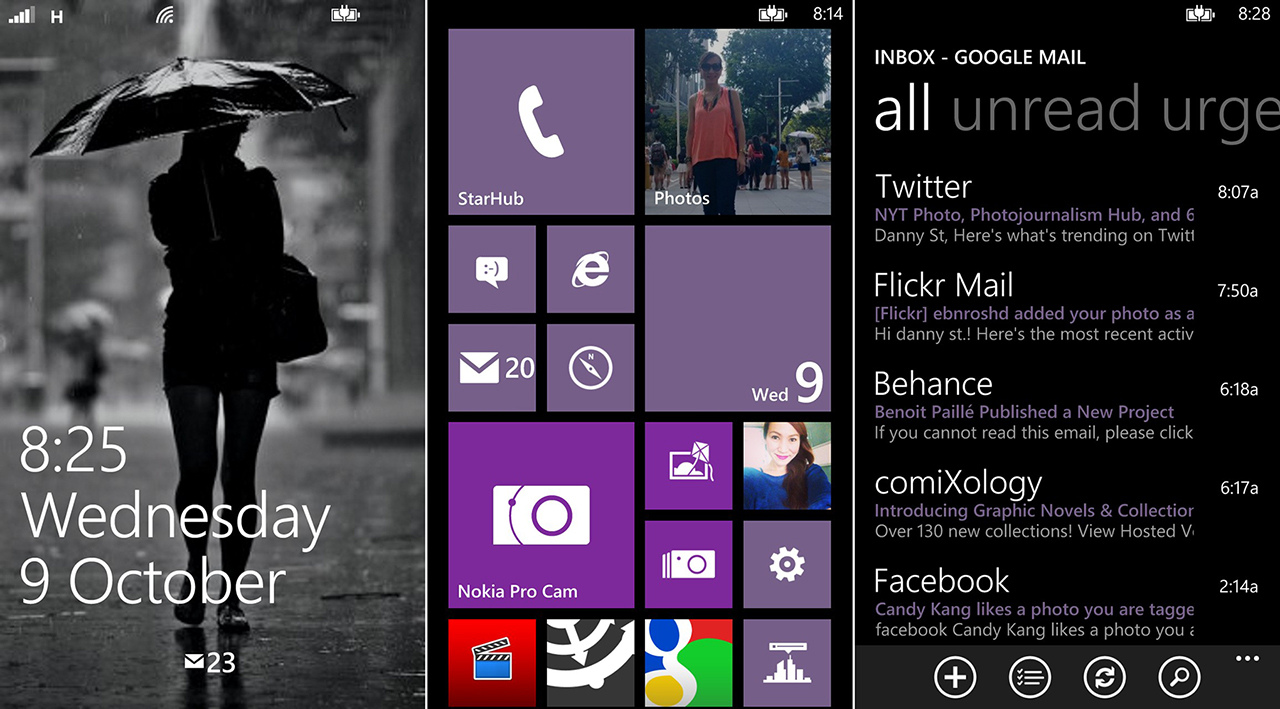Image resolution: width=1280 pixels, height=709 pixels.
Task: Open the calendar tile showing Wed 9
Action: pyautogui.click(x=738, y=319)
